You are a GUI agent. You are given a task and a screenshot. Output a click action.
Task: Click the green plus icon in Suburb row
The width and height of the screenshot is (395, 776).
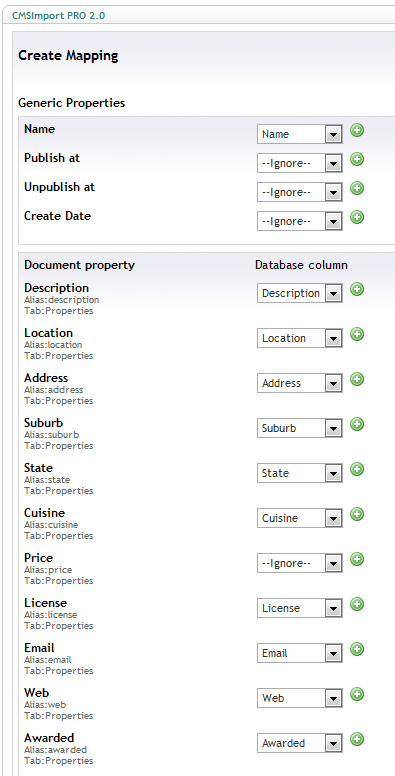[x=357, y=424]
